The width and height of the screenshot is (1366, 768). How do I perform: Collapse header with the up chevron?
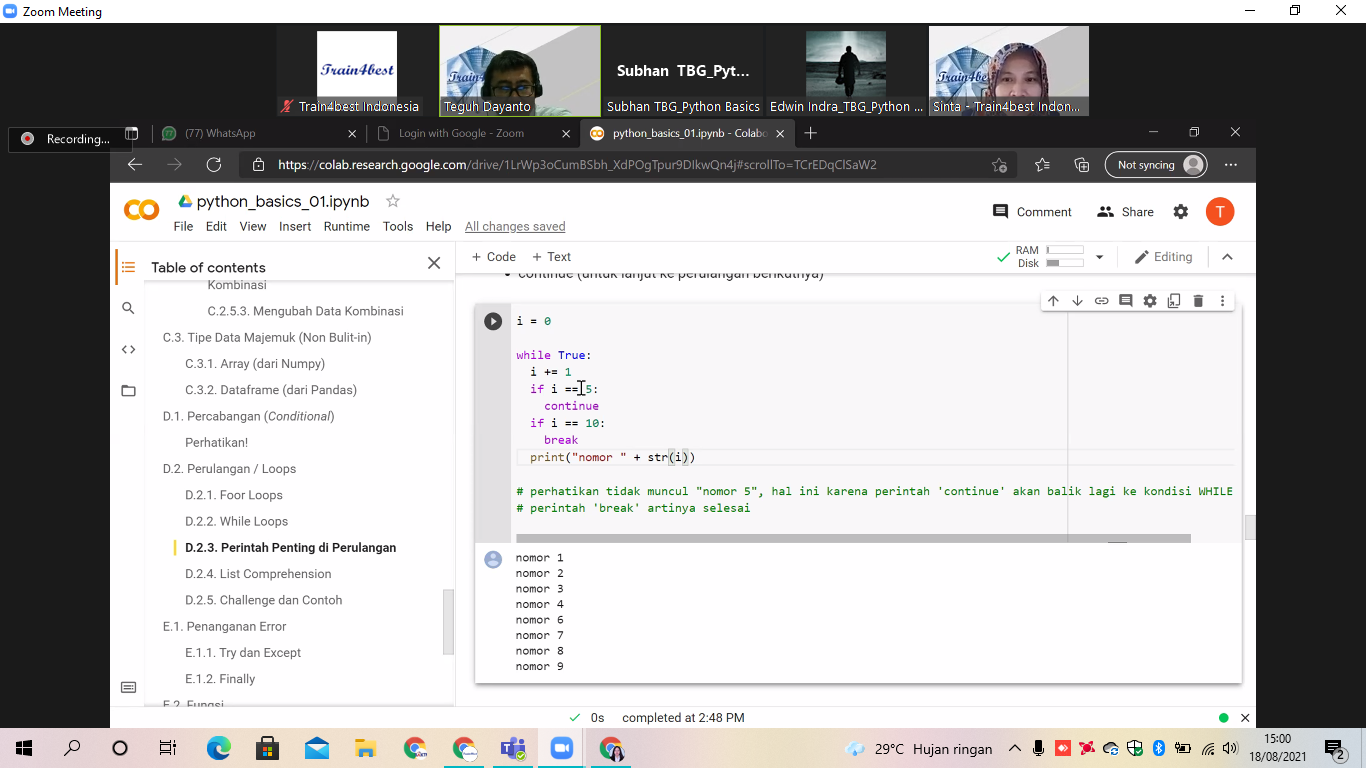point(1227,257)
